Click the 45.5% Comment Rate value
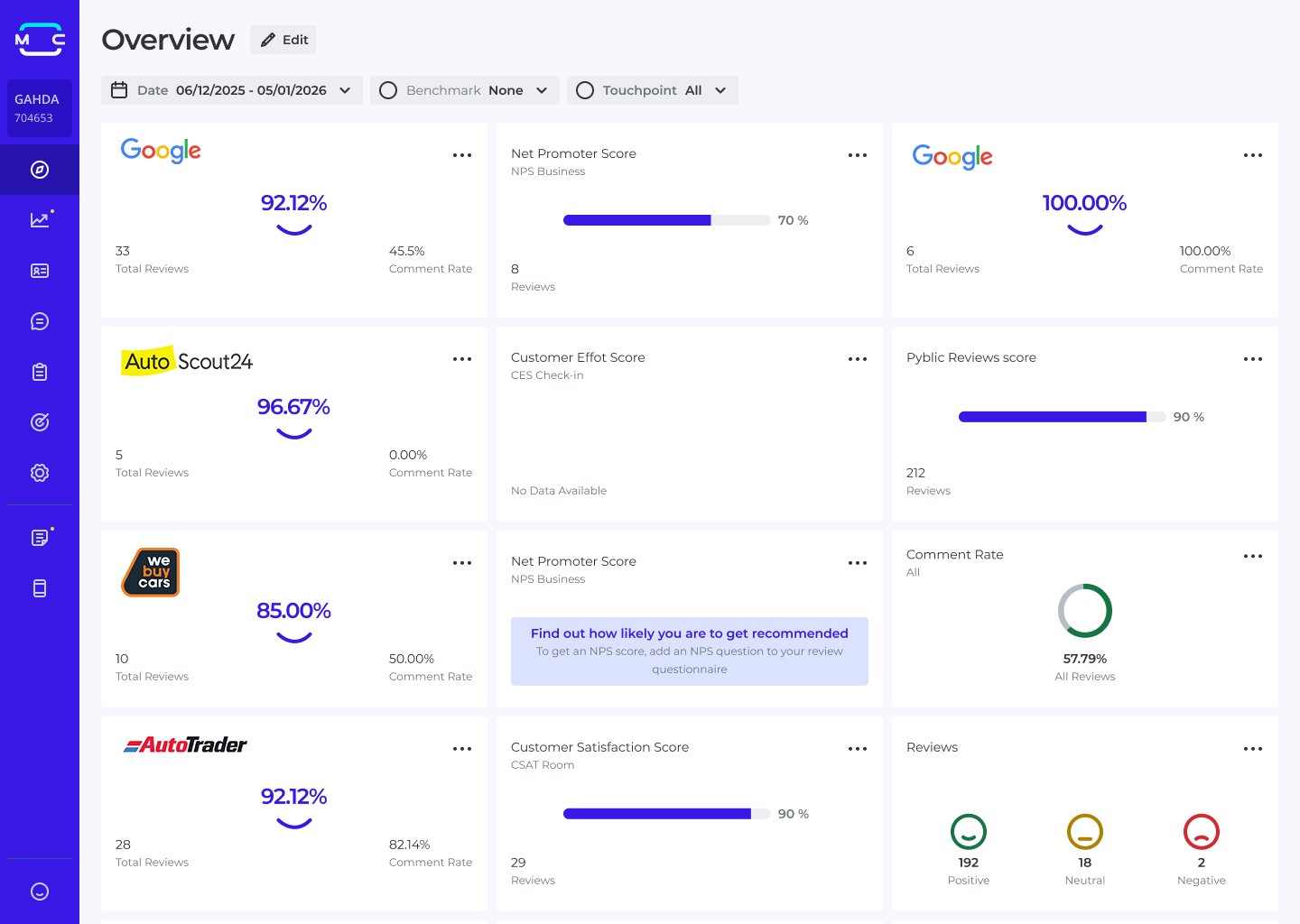Screen dimensions: 1300x924 click(x=407, y=251)
